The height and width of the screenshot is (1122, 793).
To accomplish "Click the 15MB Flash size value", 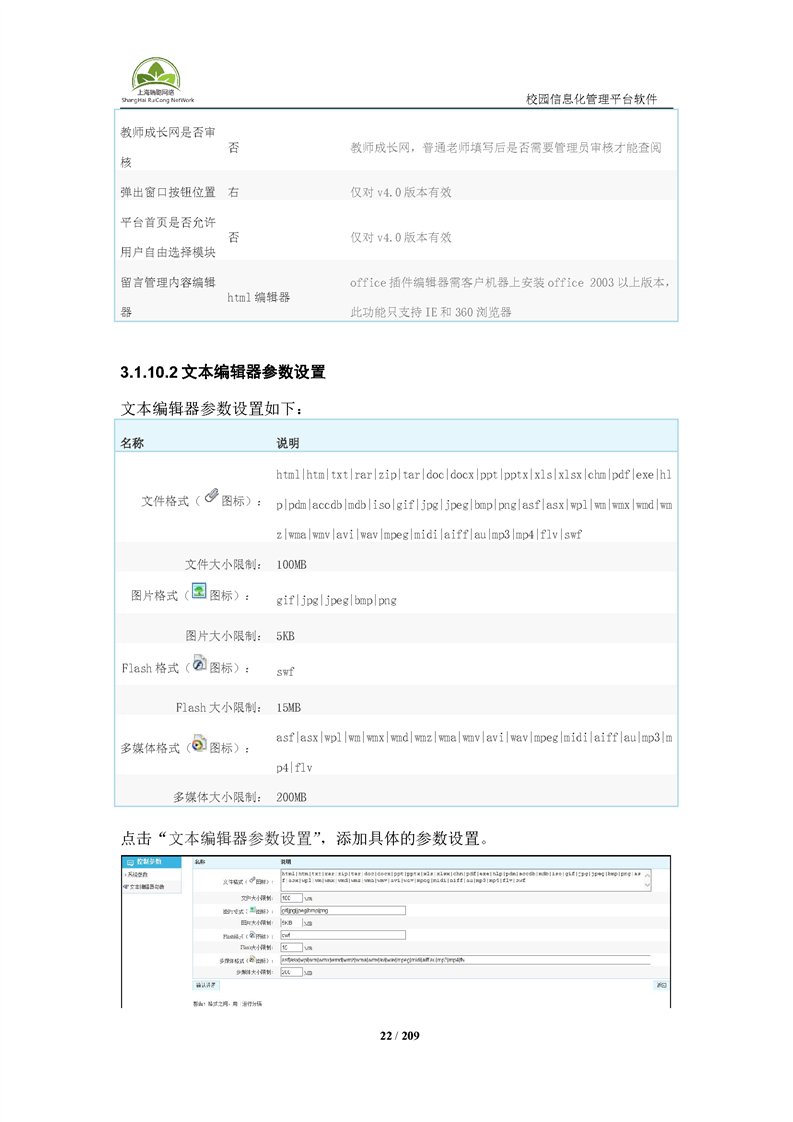I will pos(288,708).
